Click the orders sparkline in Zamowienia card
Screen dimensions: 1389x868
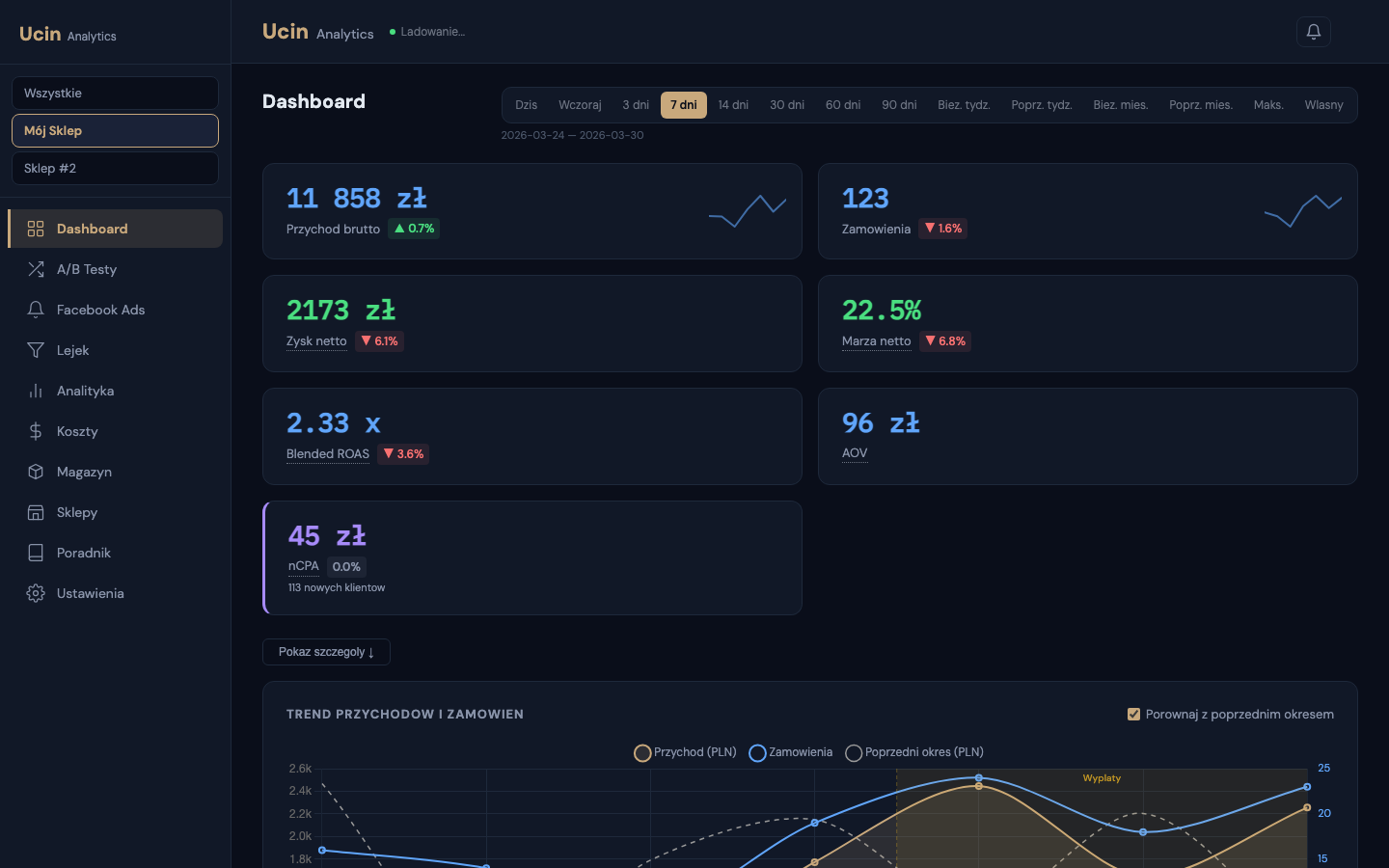[1303, 211]
